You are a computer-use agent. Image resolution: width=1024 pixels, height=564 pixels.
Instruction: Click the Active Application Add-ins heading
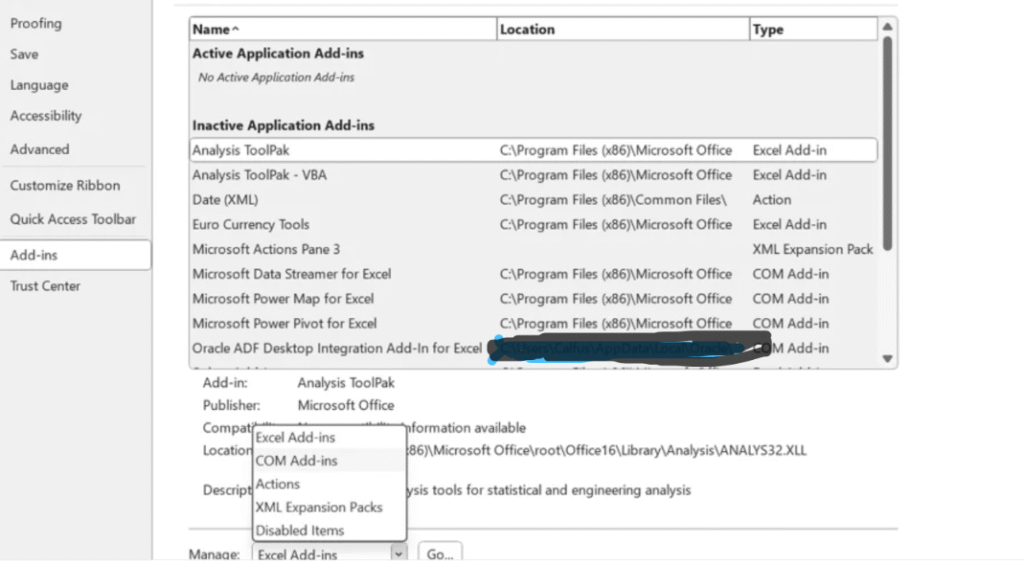[278, 54]
